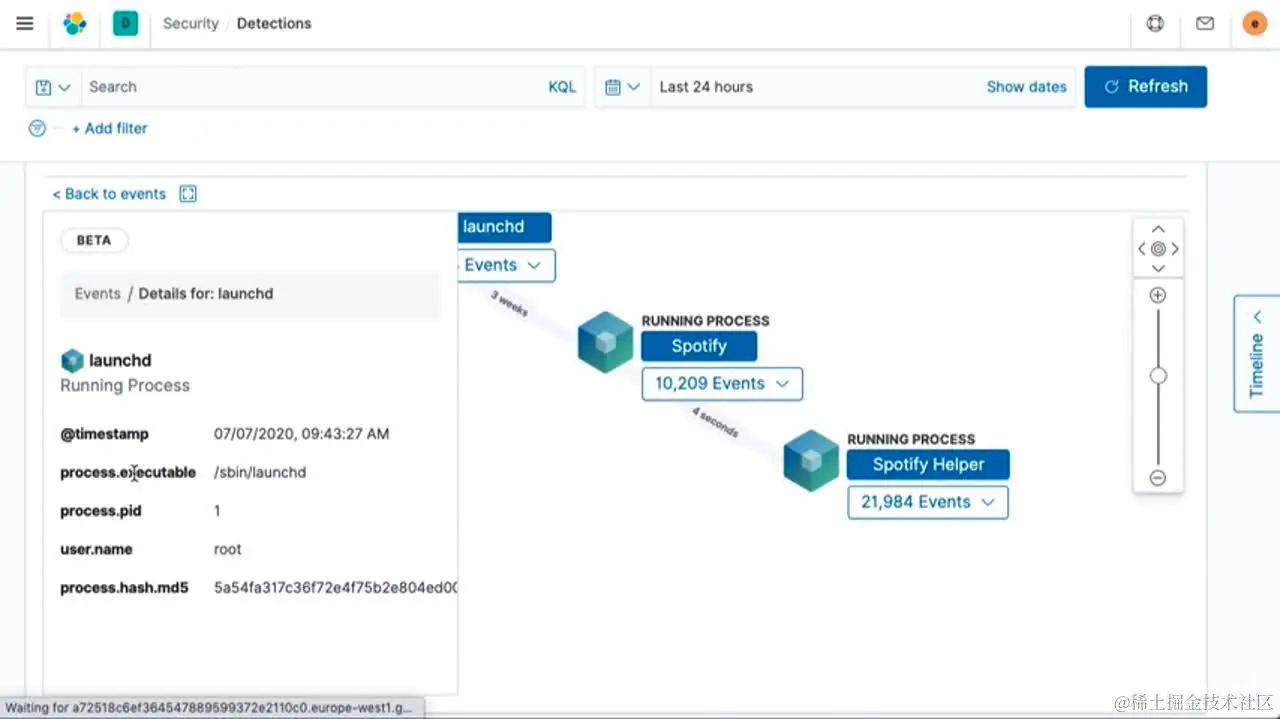Switch query language via KQL
Image resolution: width=1280 pixels, height=719 pixels.
tap(562, 87)
